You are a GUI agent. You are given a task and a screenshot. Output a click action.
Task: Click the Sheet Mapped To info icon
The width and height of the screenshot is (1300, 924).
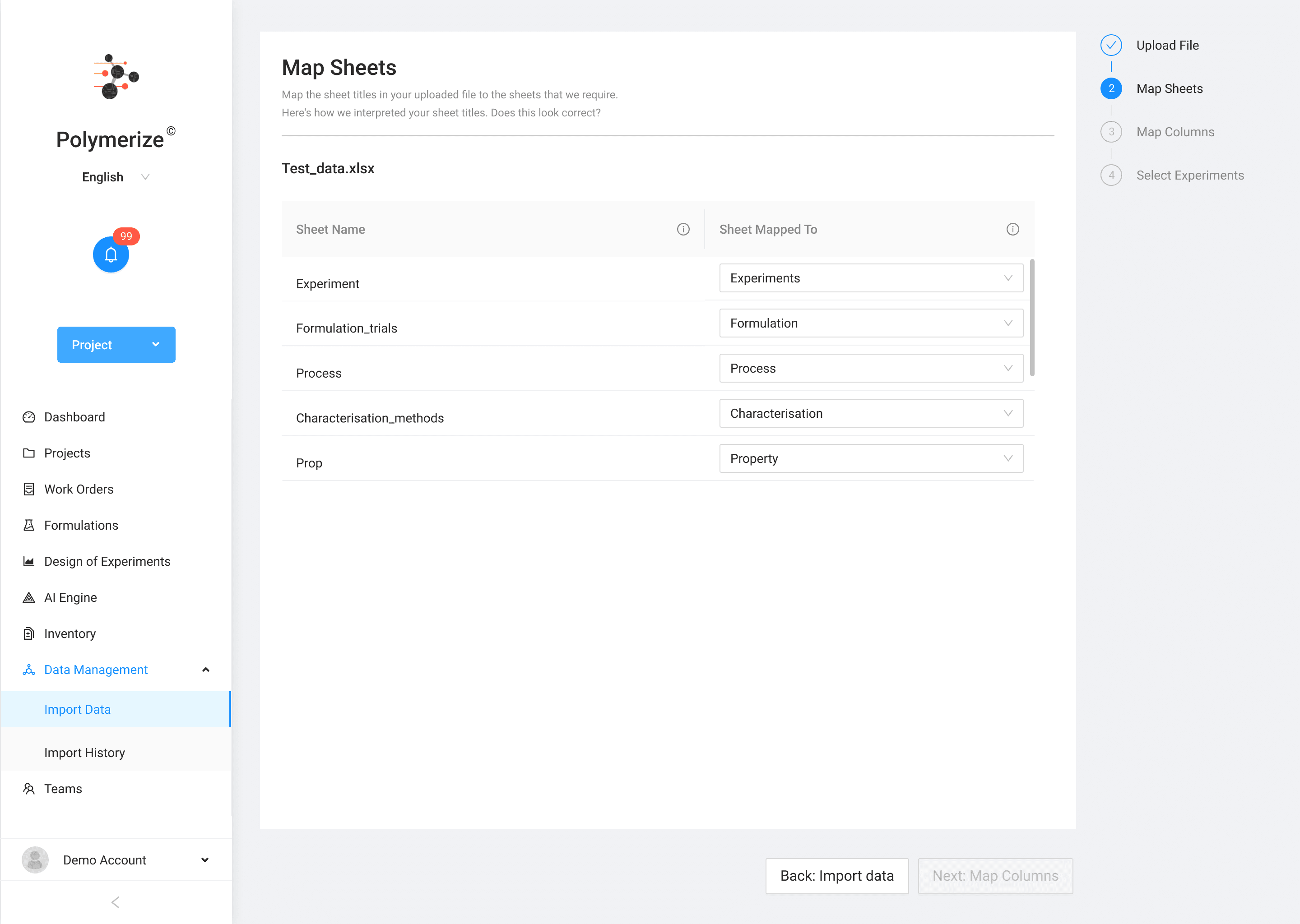coord(1012,229)
